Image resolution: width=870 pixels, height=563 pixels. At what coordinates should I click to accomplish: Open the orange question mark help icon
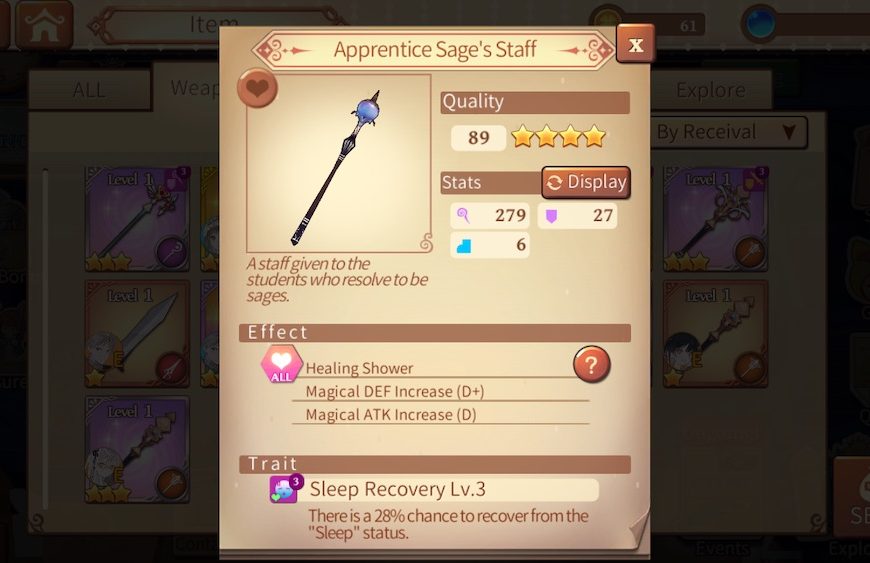point(591,364)
